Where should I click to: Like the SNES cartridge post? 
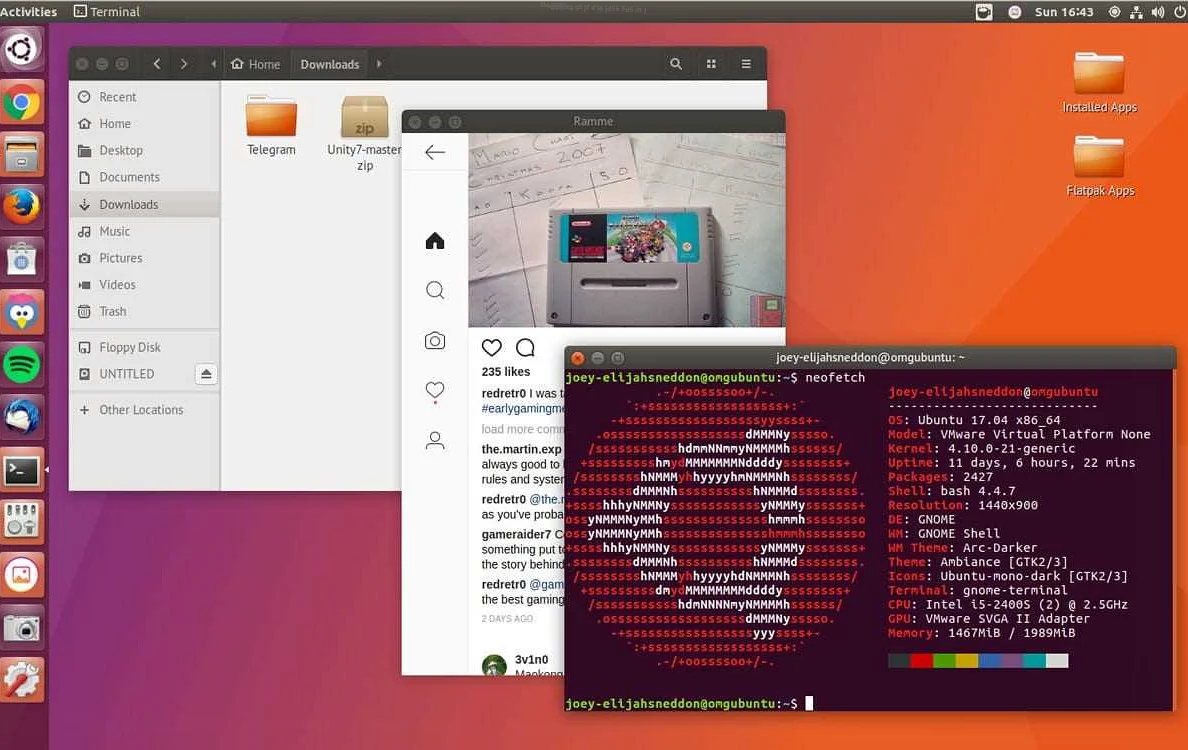coord(491,347)
